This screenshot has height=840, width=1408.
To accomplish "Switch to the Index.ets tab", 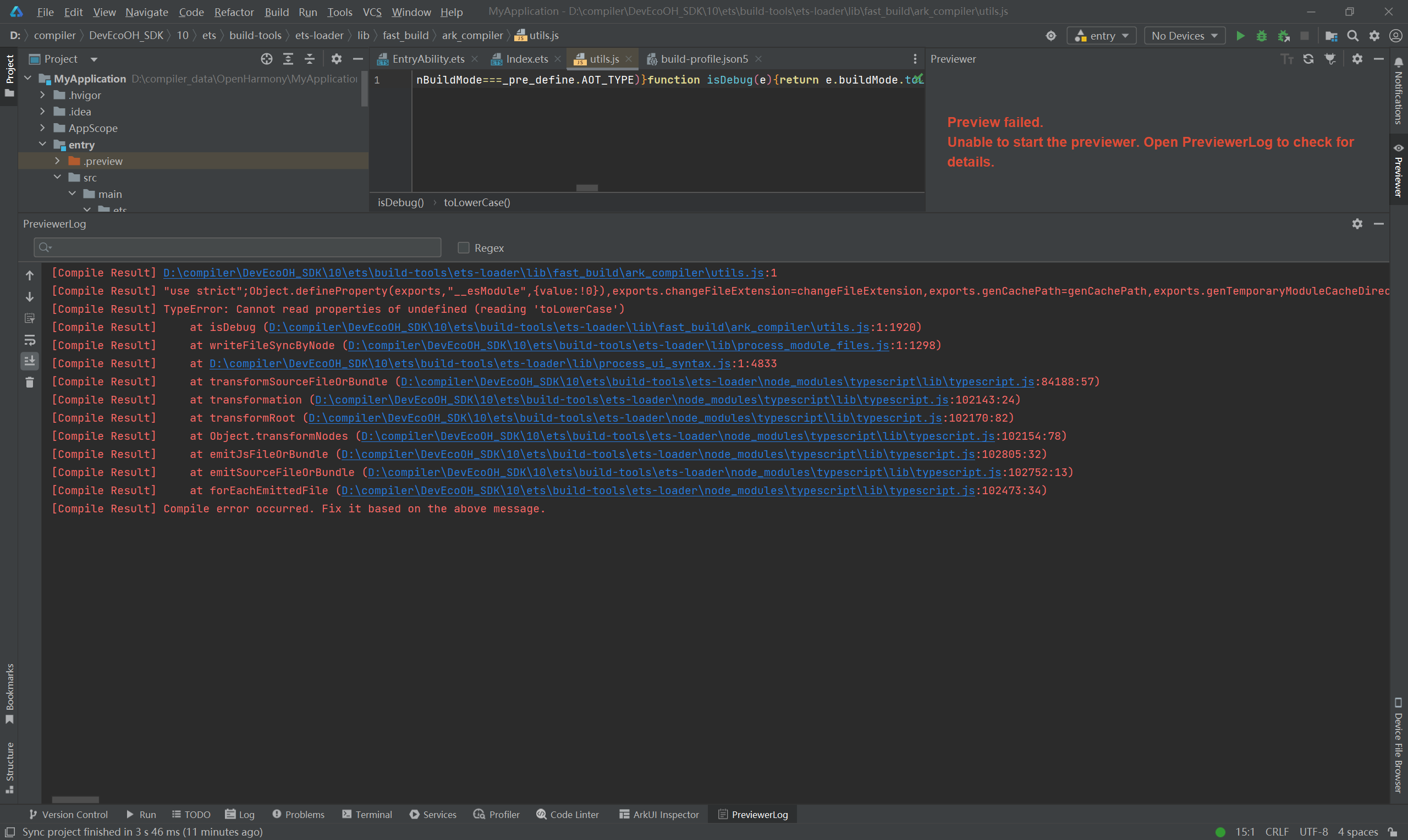I will pyautogui.click(x=526, y=59).
